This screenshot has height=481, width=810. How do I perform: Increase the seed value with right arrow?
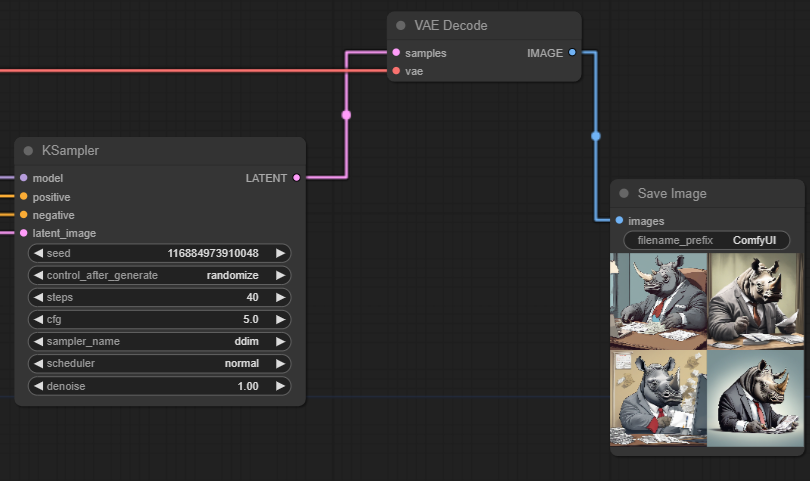[x=281, y=254]
